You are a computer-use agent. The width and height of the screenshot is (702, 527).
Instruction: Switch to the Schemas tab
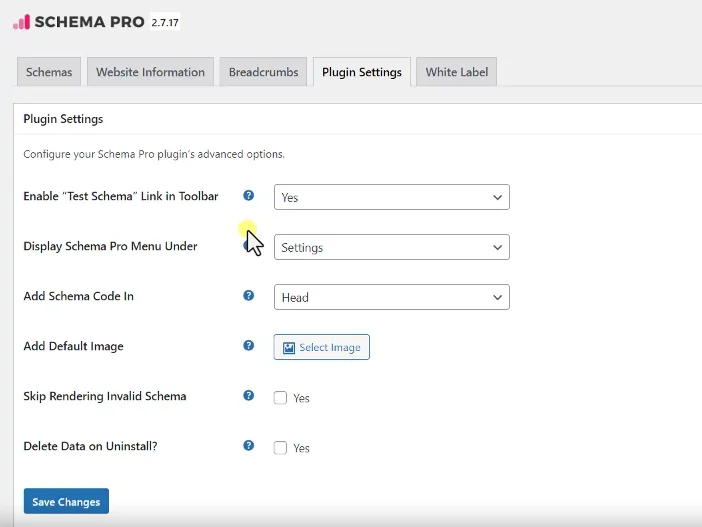click(x=49, y=72)
